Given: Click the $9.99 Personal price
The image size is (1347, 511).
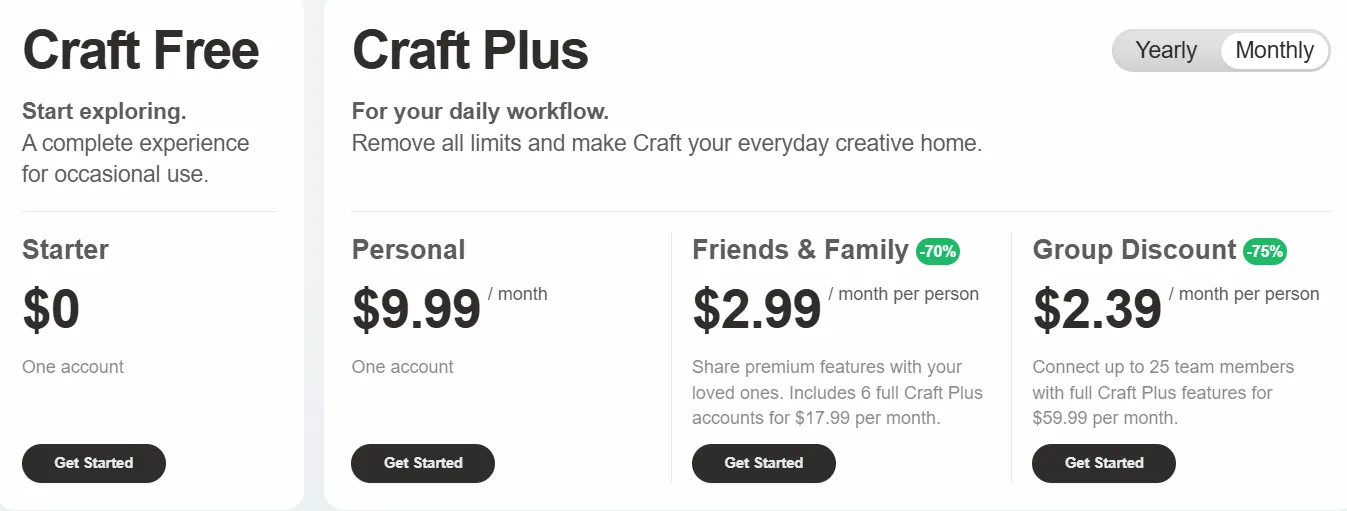Looking at the screenshot, I should point(416,309).
